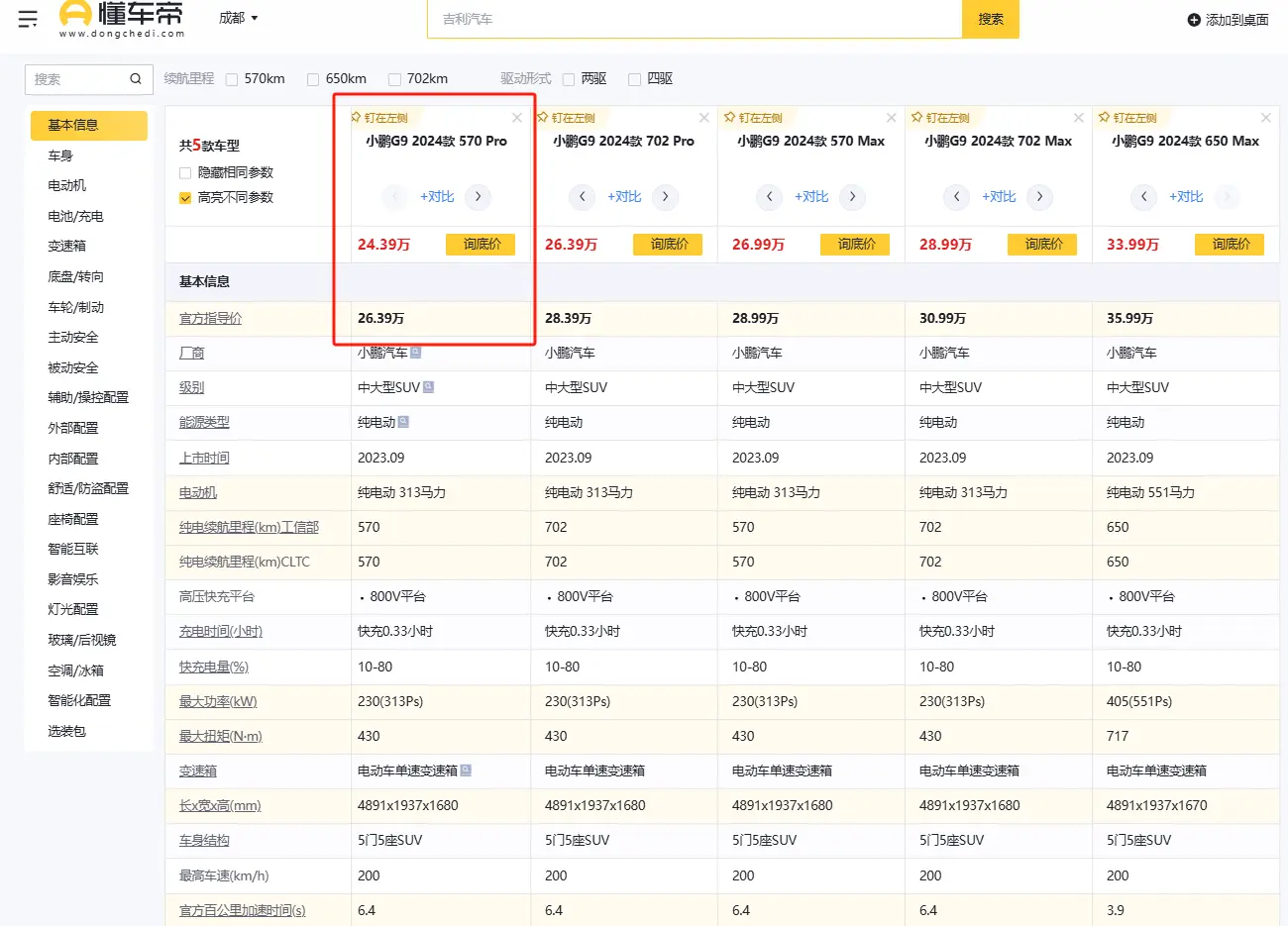This screenshot has width=1288, height=926.
Task: Check the 702km range filter
Action: click(394, 79)
